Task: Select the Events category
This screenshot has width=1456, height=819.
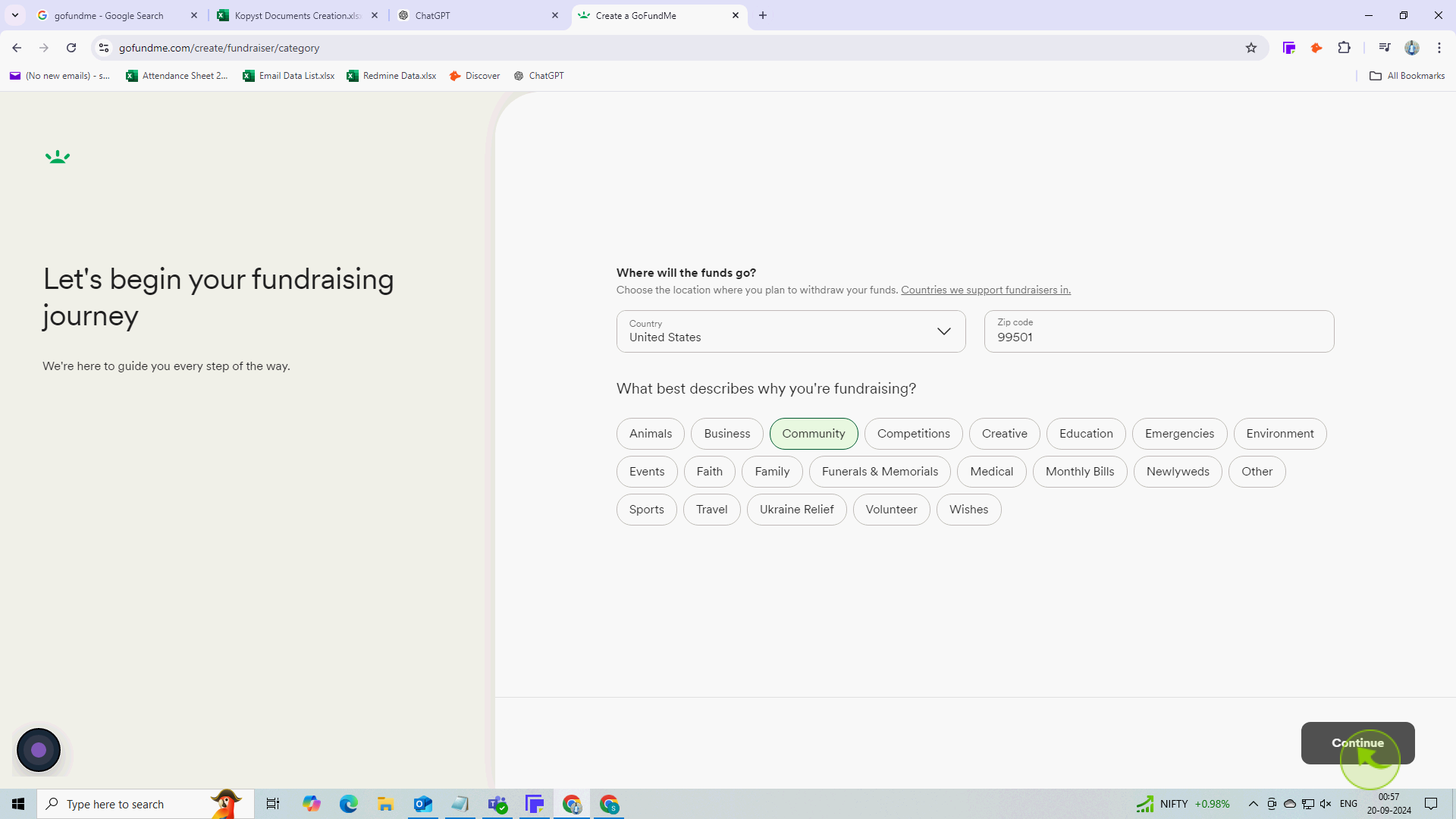Action: tap(647, 472)
